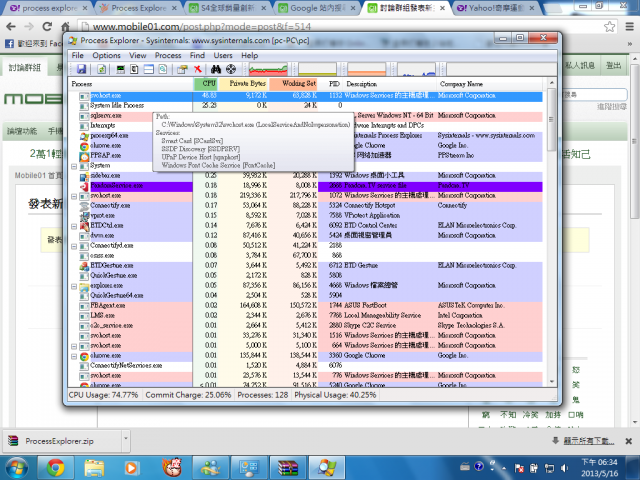The image size is (640, 480).
Task: Switch to the S4全球銷量創新 Chrome tab
Action: [x=228, y=8]
